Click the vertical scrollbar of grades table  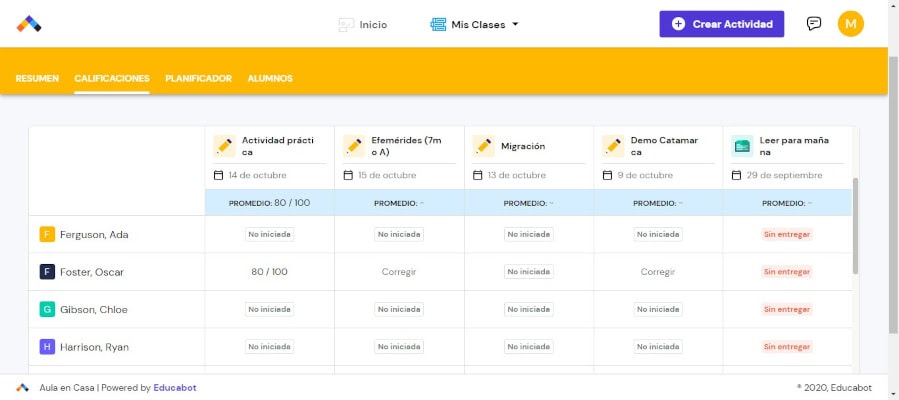(854, 230)
